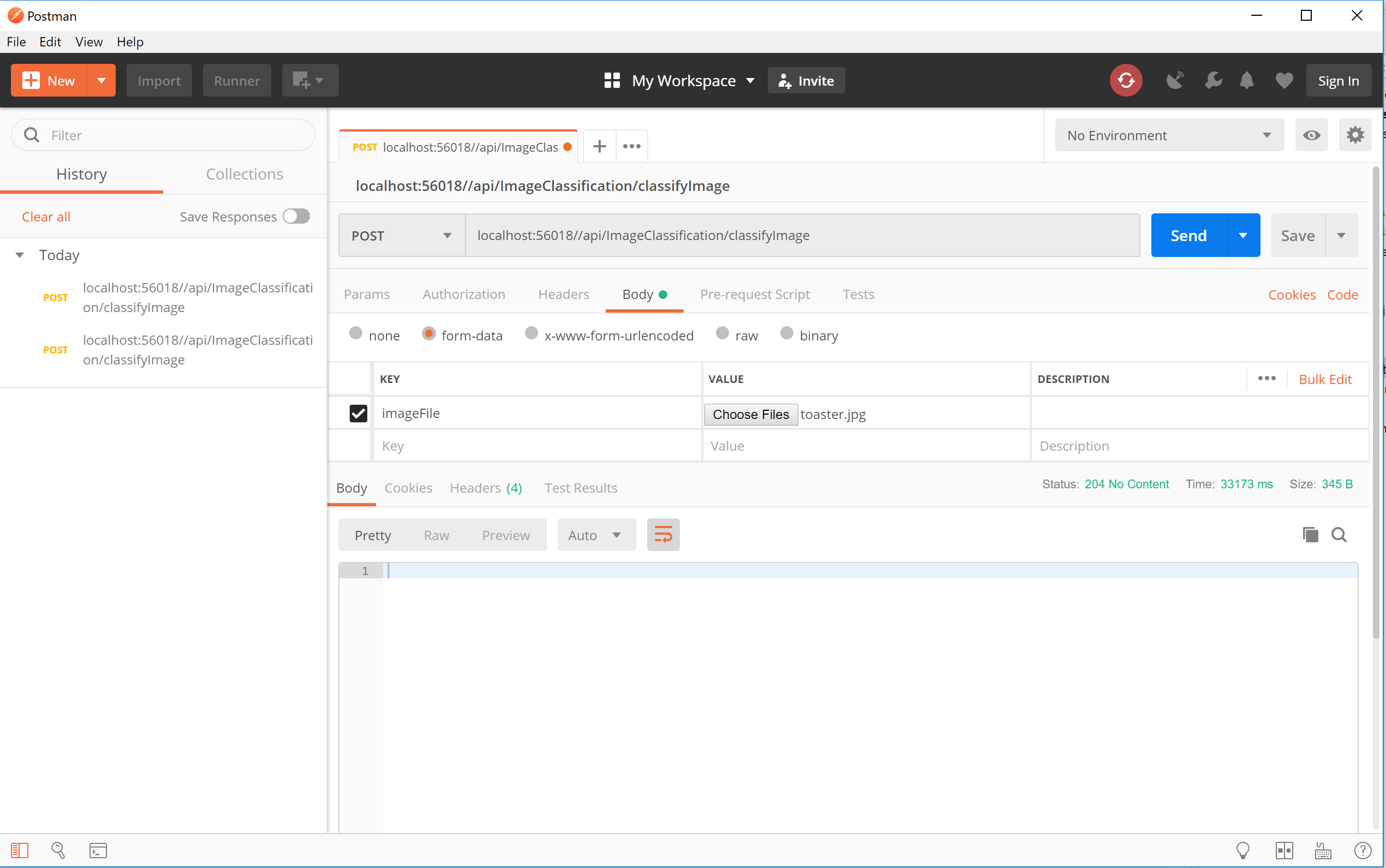Click the Choose Files button
This screenshot has height=868, width=1386.
pyautogui.click(x=750, y=414)
